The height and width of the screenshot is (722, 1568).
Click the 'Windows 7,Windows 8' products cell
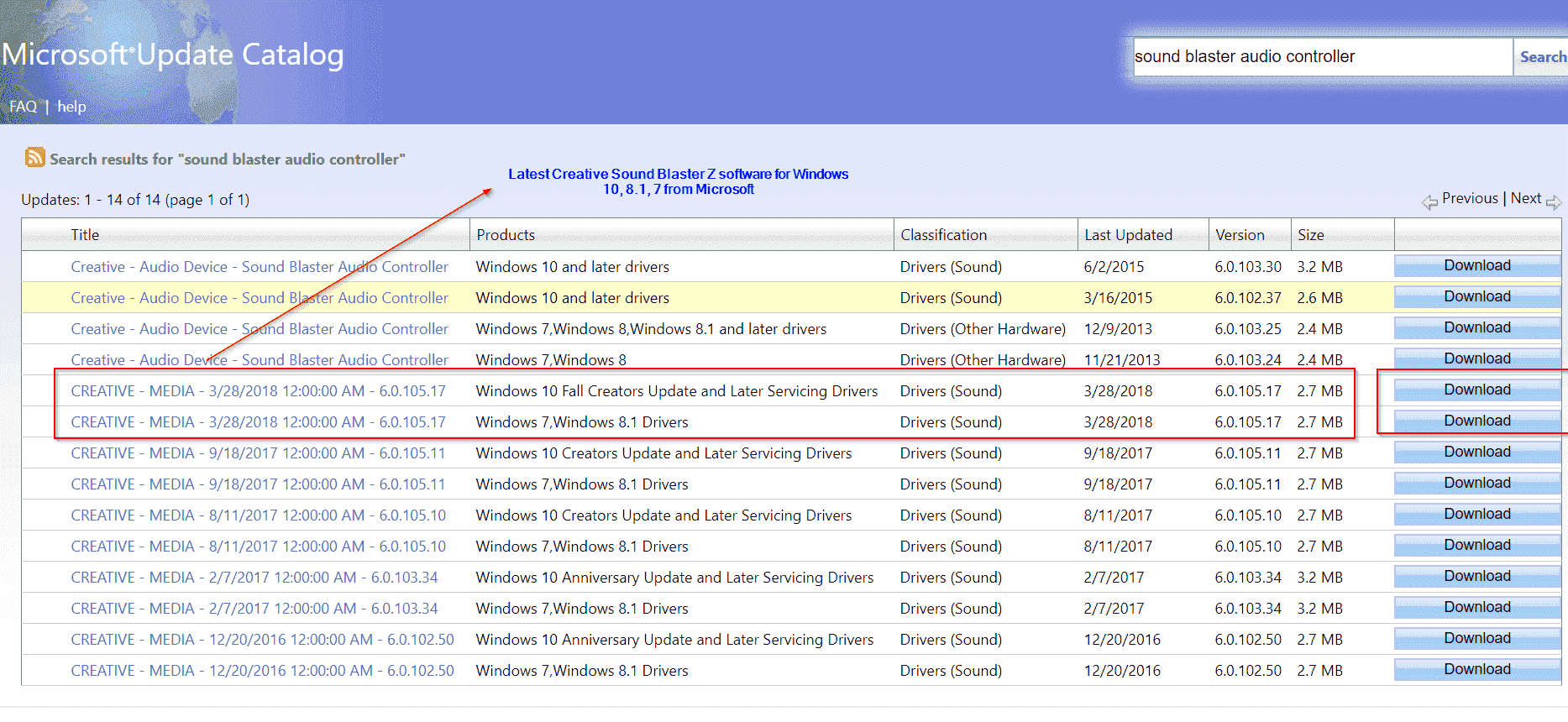[x=551, y=360]
